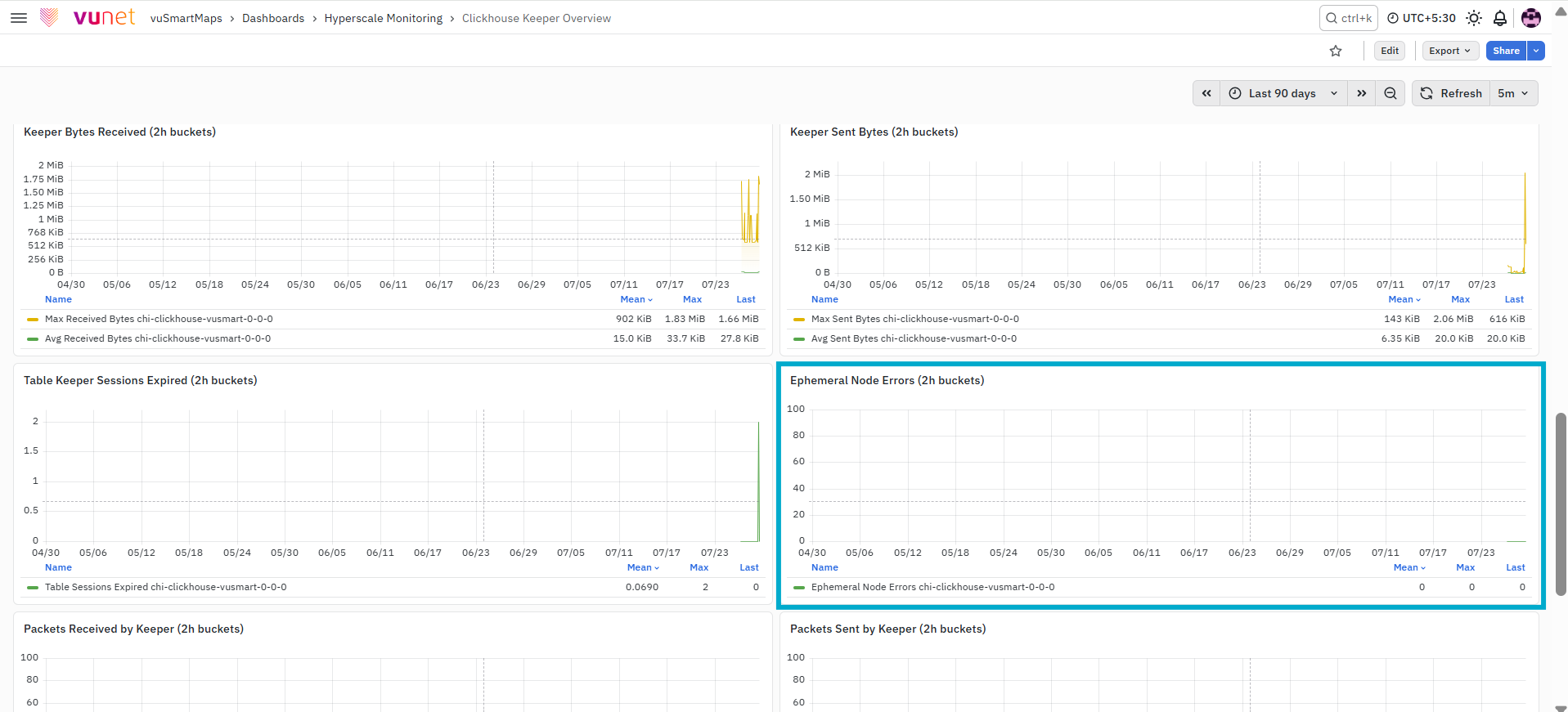Sort Keeper Bytes Received legend by Last
Viewport: 1568px width, 712px height.
tap(746, 299)
